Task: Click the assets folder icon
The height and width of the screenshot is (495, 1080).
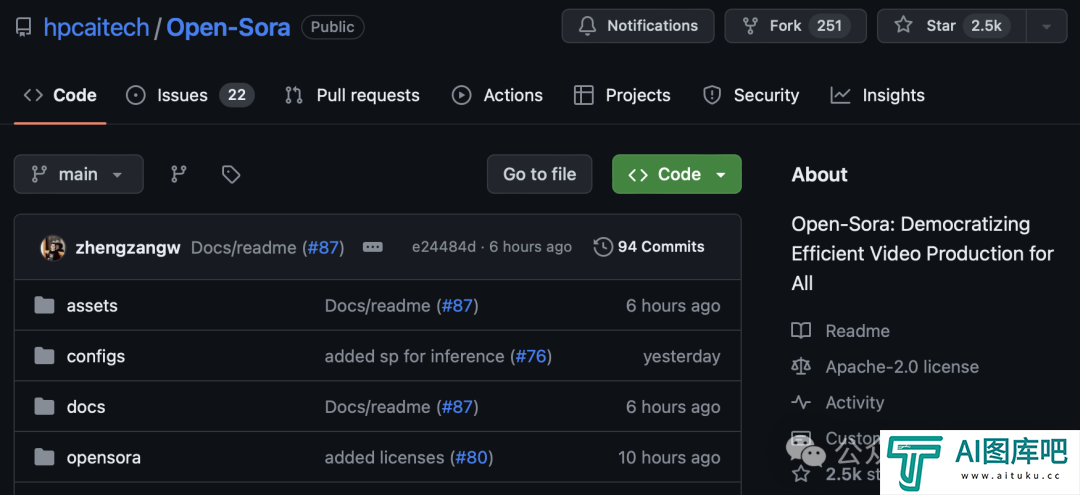Action: [x=44, y=305]
